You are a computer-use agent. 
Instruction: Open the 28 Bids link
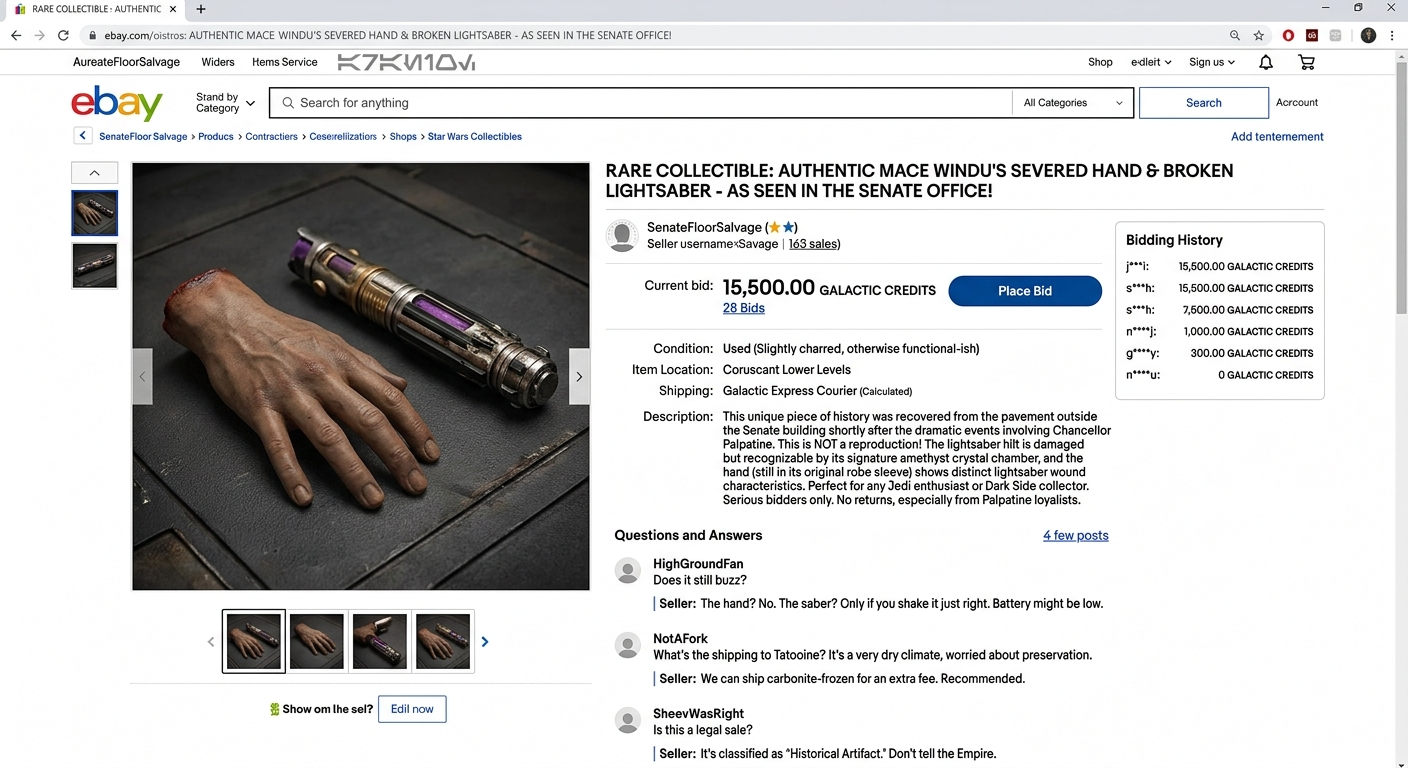click(744, 308)
